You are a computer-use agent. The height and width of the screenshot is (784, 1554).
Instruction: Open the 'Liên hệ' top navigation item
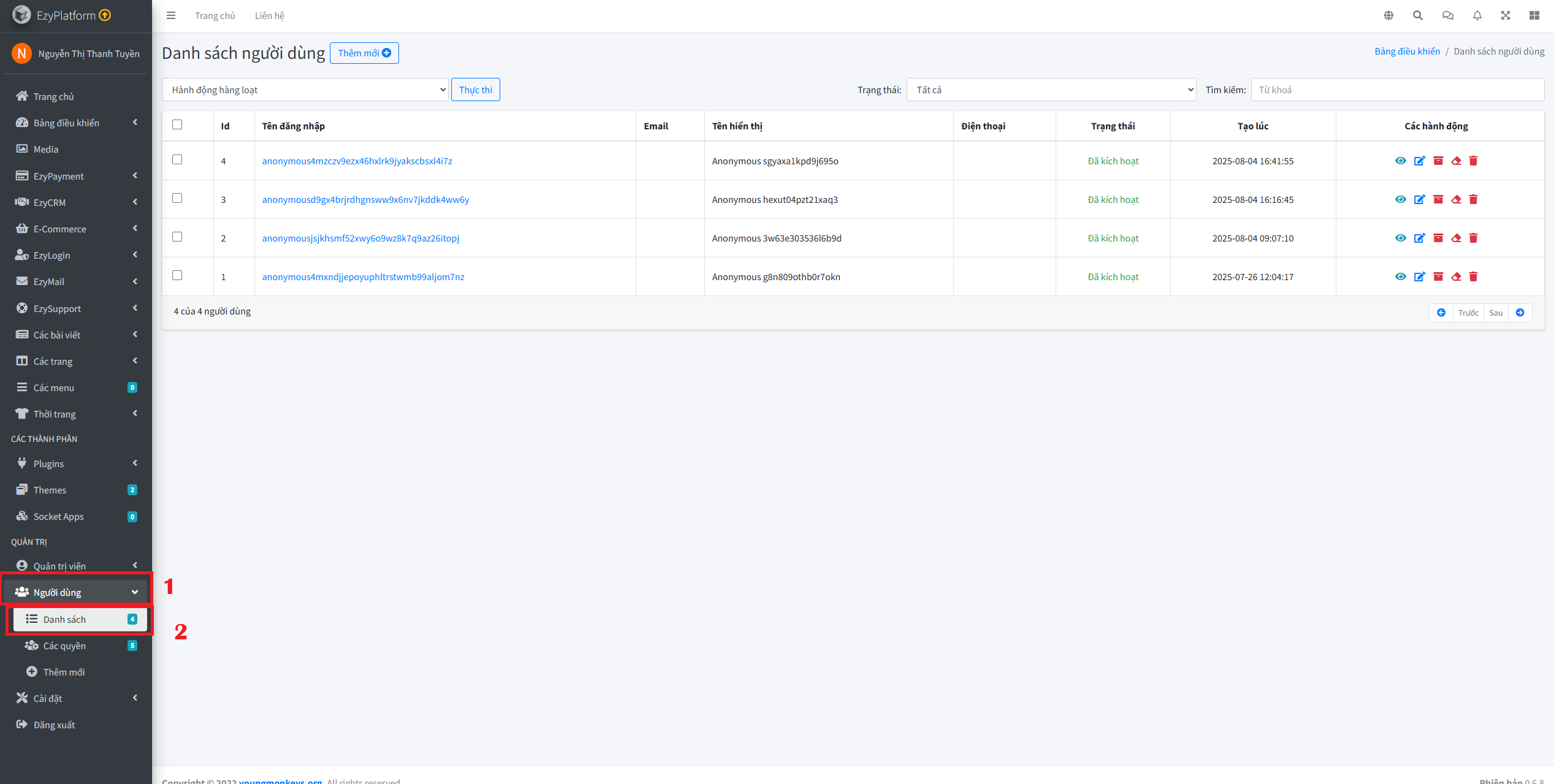coord(270,16)
